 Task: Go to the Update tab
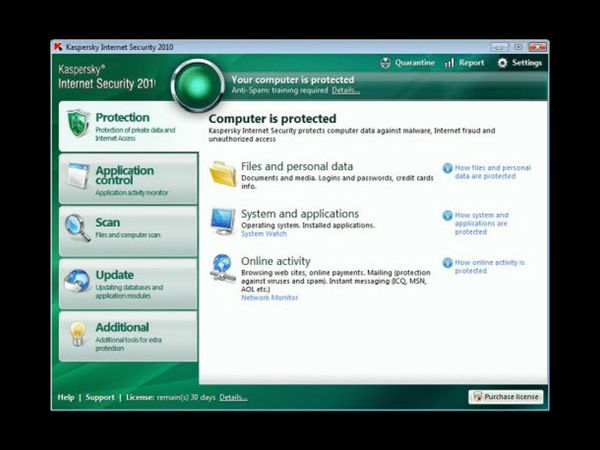(129, 284)
